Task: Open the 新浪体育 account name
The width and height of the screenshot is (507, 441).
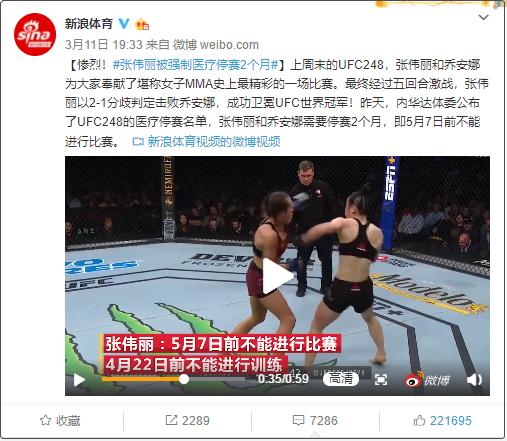Action: pyautogui.click(x=89, y=24)
